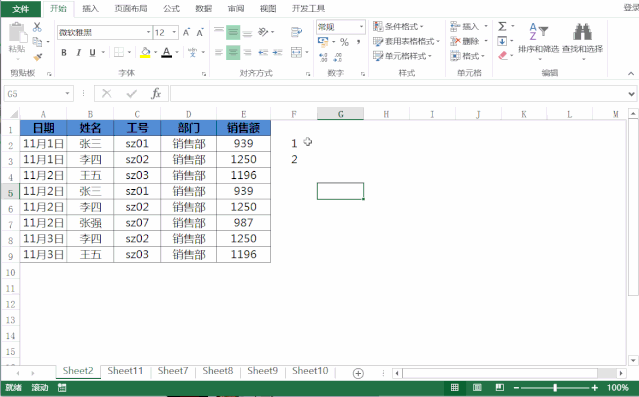The image size is (639, 397).
Task: Apply comma style
Action: [x=358, y=42]
